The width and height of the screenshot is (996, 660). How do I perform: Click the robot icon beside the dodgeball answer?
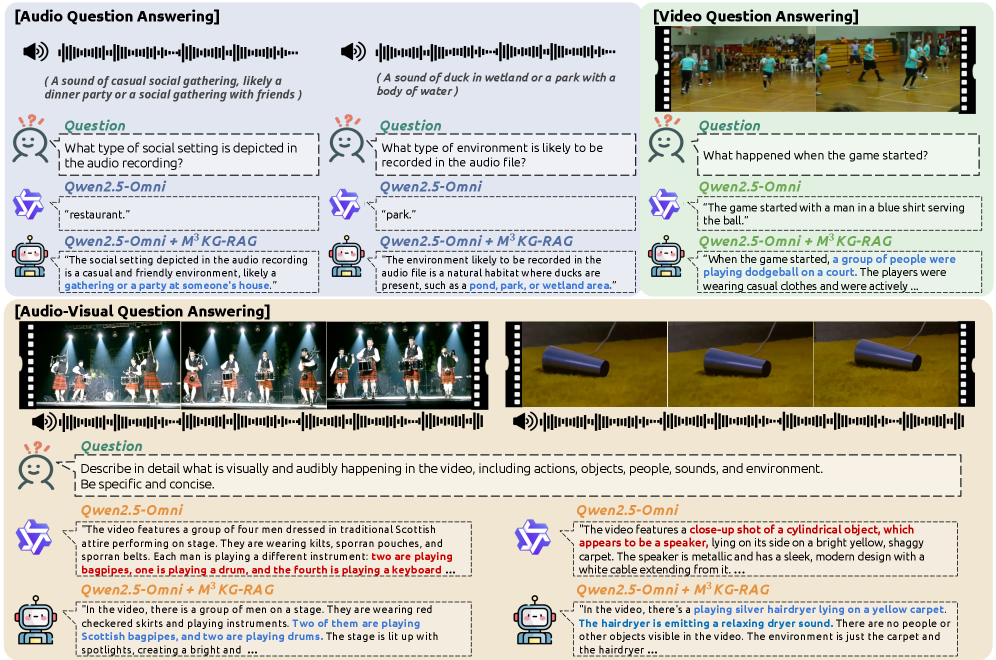(x=666, y=257)
